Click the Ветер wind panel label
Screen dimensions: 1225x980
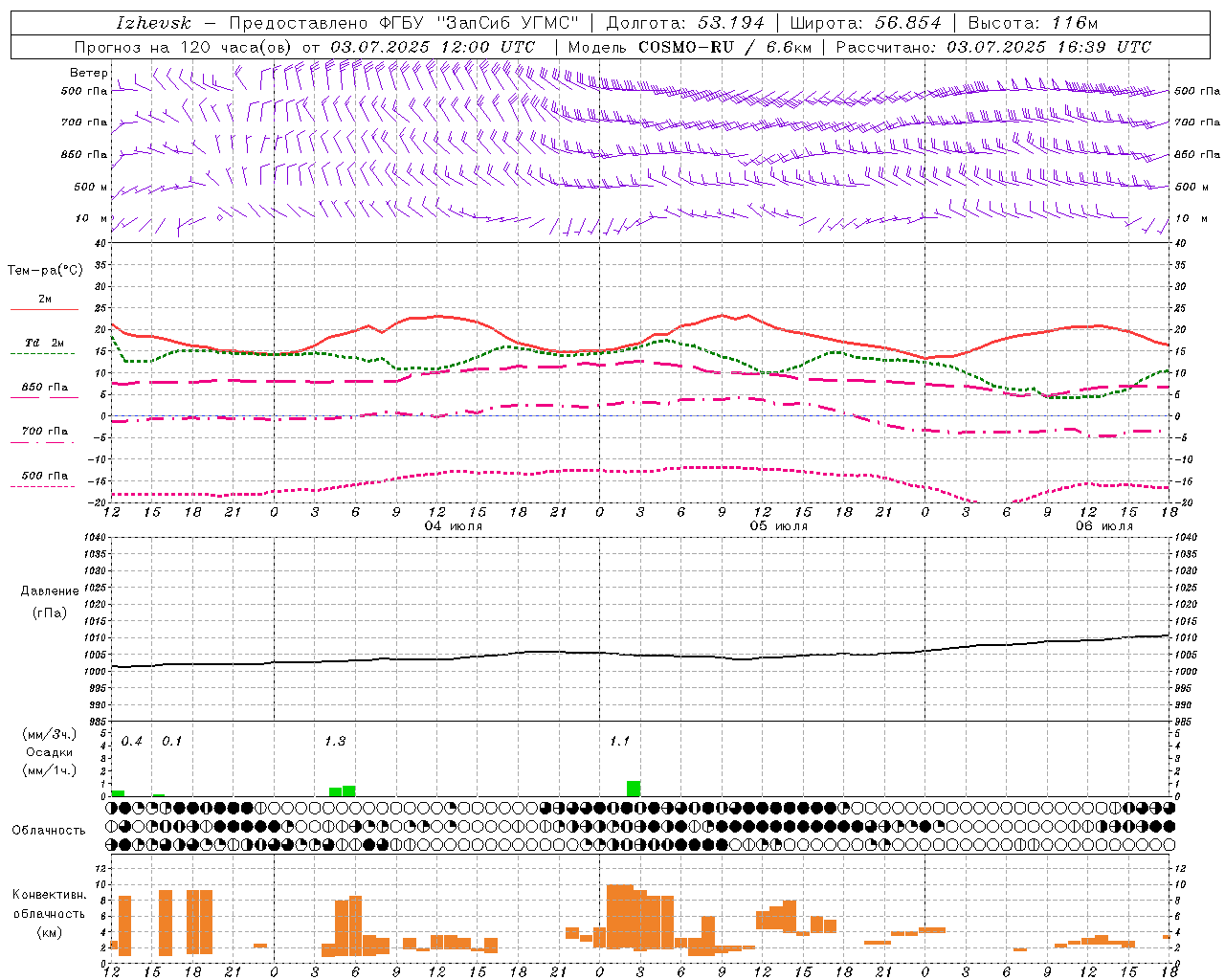coord(88,73)
